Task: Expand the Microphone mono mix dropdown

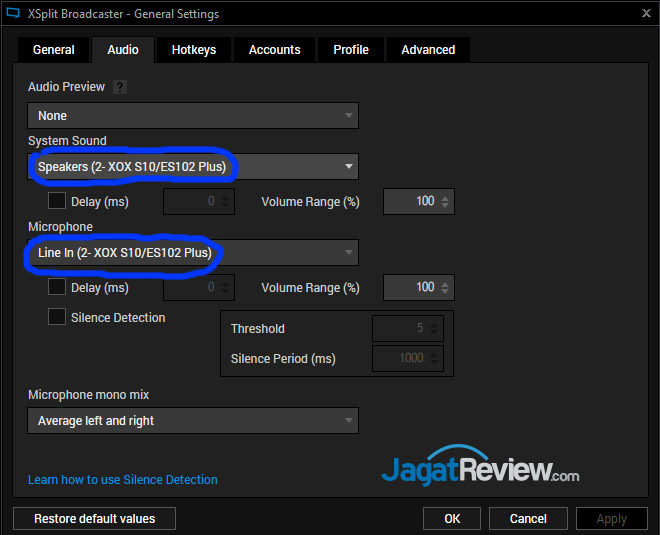Action: [193, 421]
